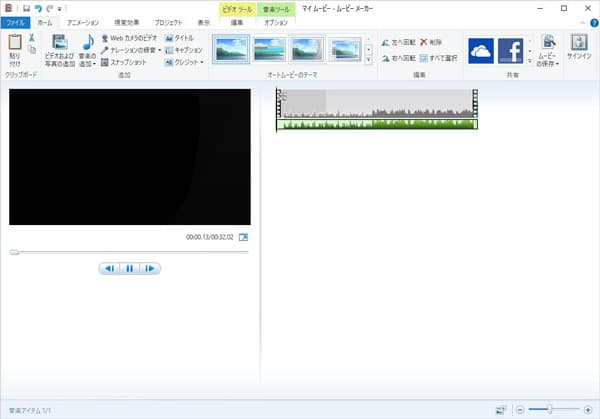Click the Sign in (サインイン) icon
The height and width of the screenshot is (419, 600).
click(579, 43)
